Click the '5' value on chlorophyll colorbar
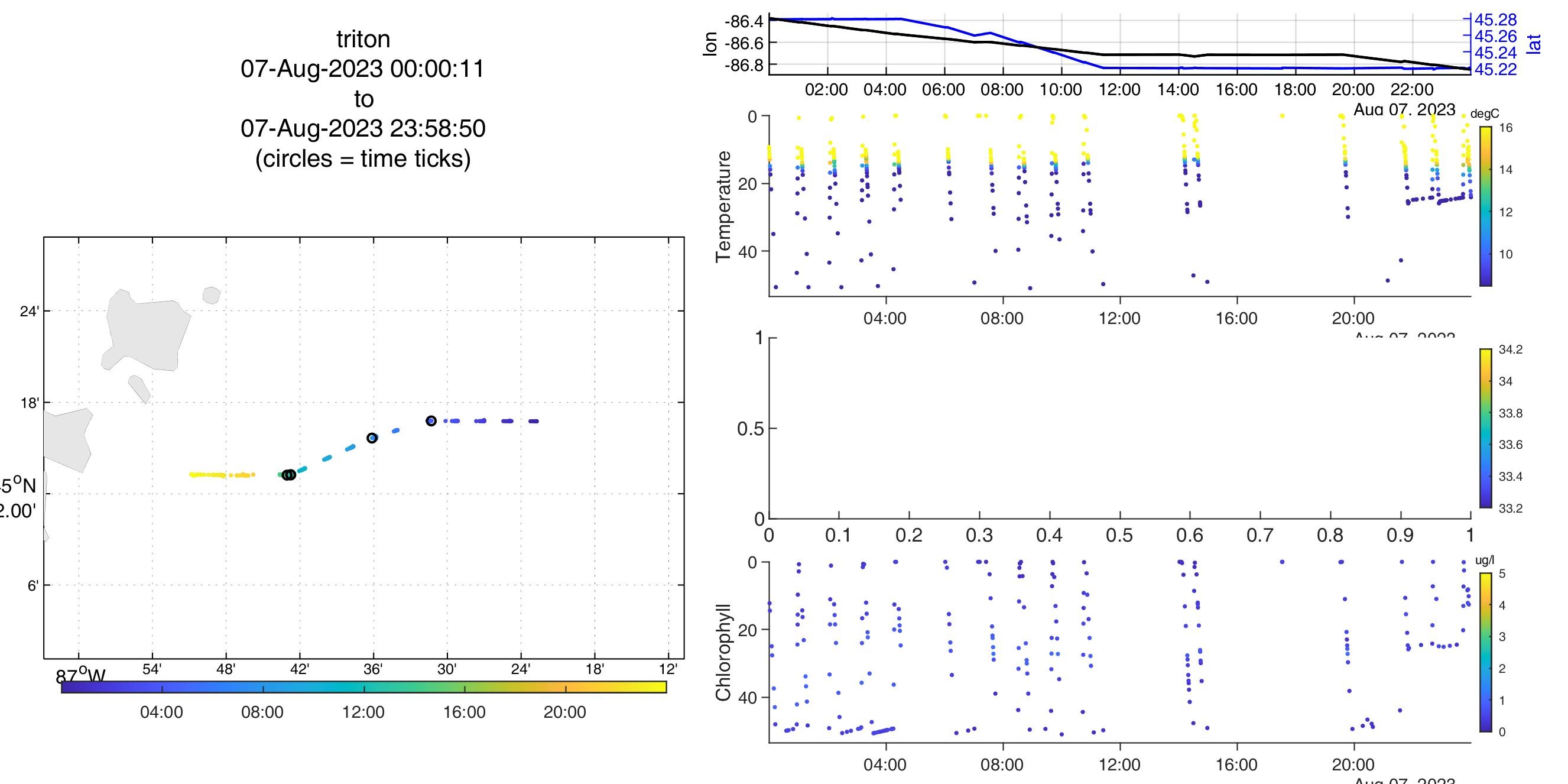Viewport: 1568px width, 784px height. click(x=1502, y=574)
